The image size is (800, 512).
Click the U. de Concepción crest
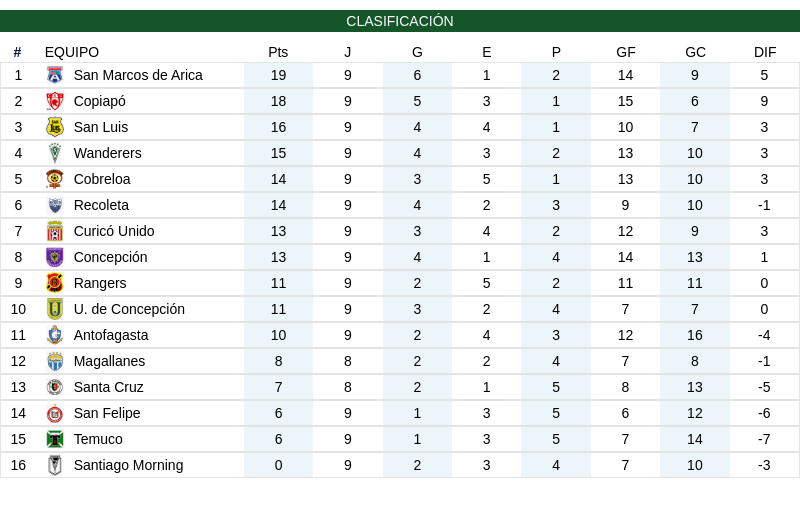(55, 309)
